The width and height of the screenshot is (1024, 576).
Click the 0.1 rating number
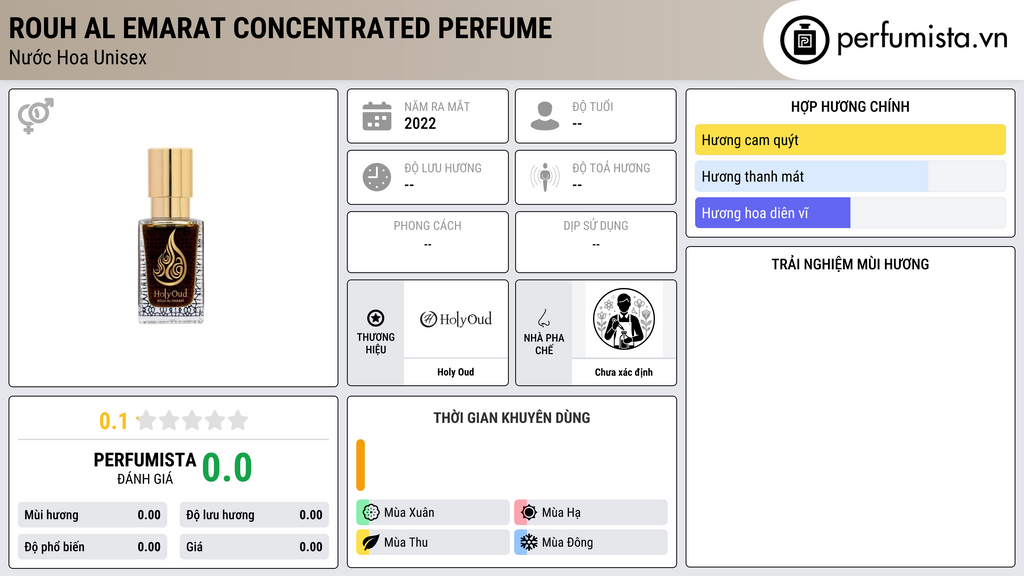[x=113, y=421]
